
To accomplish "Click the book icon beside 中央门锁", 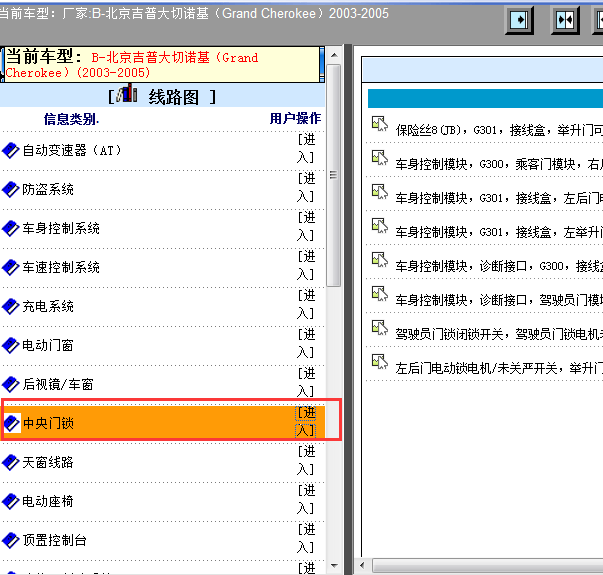I will point(12,423).
